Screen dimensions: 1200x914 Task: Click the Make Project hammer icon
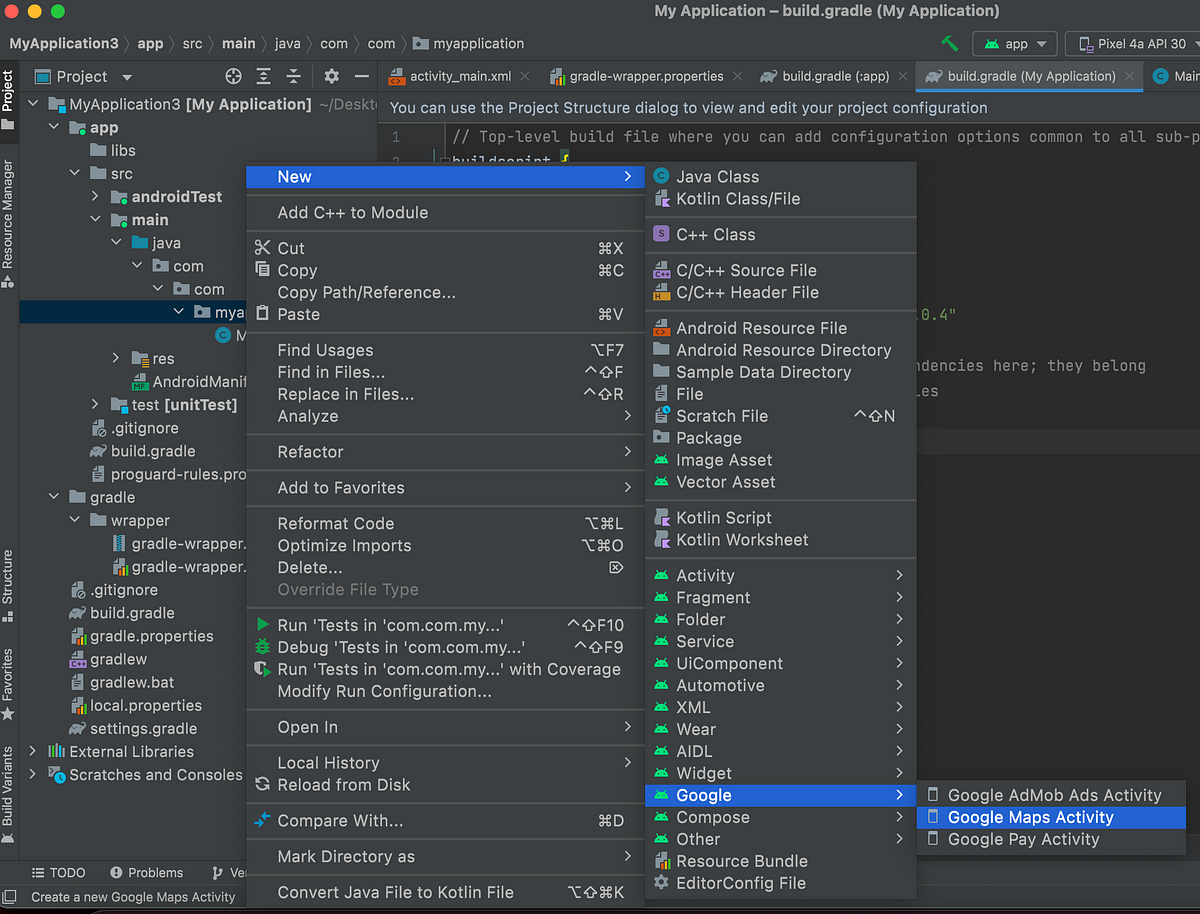point(949,44)
